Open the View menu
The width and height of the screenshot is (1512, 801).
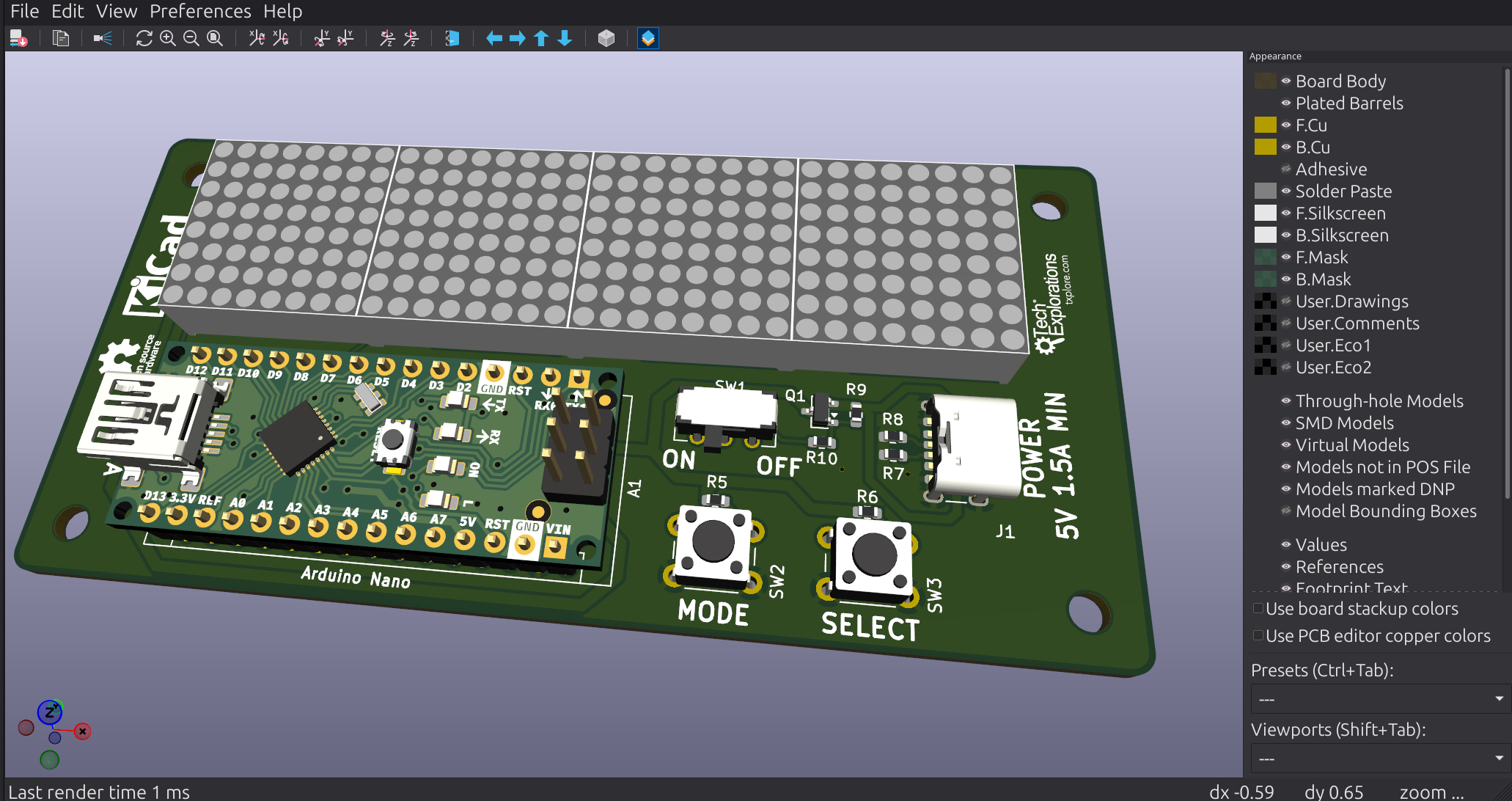pyautogui.click(x=117, y=11)
